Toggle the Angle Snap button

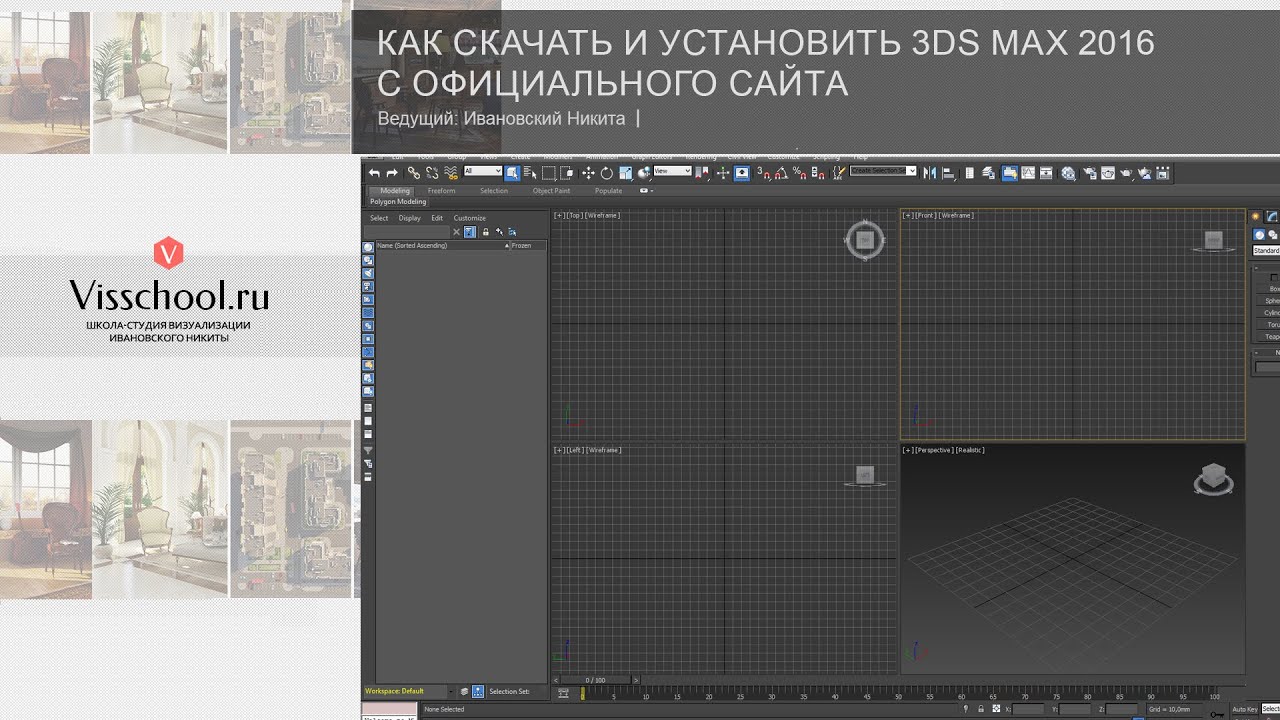pyautogui.click(x=779, y=173)
